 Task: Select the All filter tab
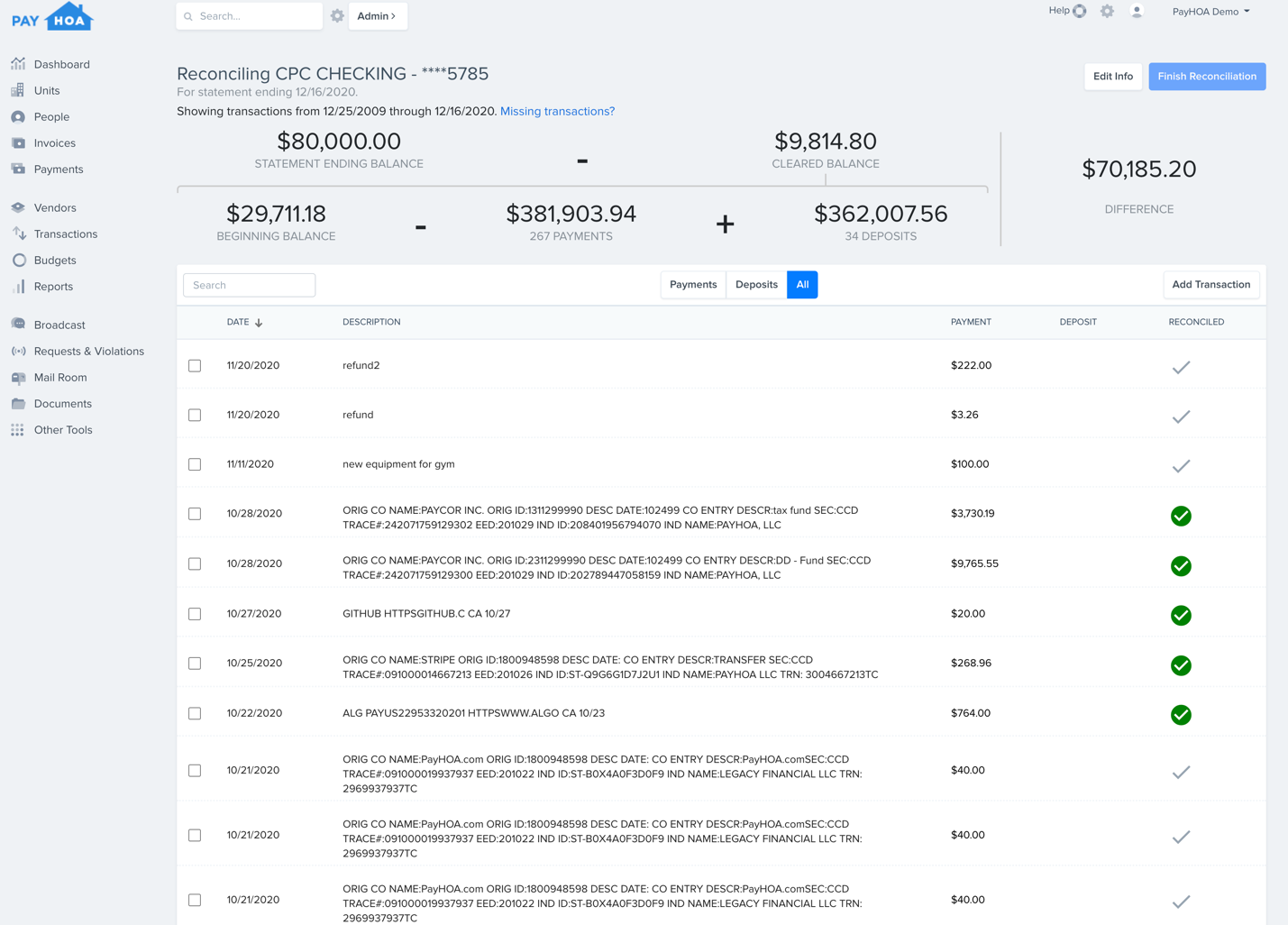(802, 285)
